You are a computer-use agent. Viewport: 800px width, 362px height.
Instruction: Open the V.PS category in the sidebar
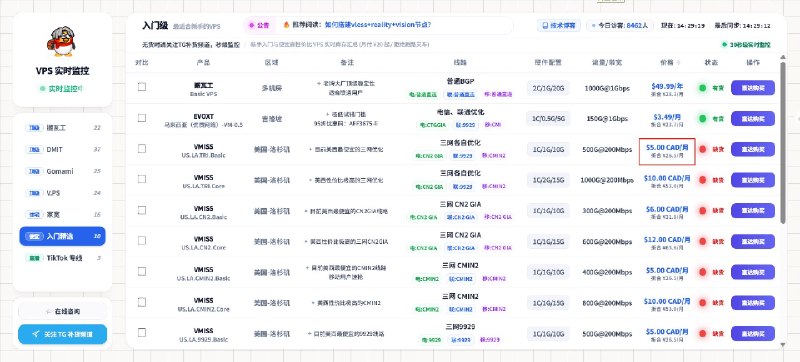tap(62, 193)
